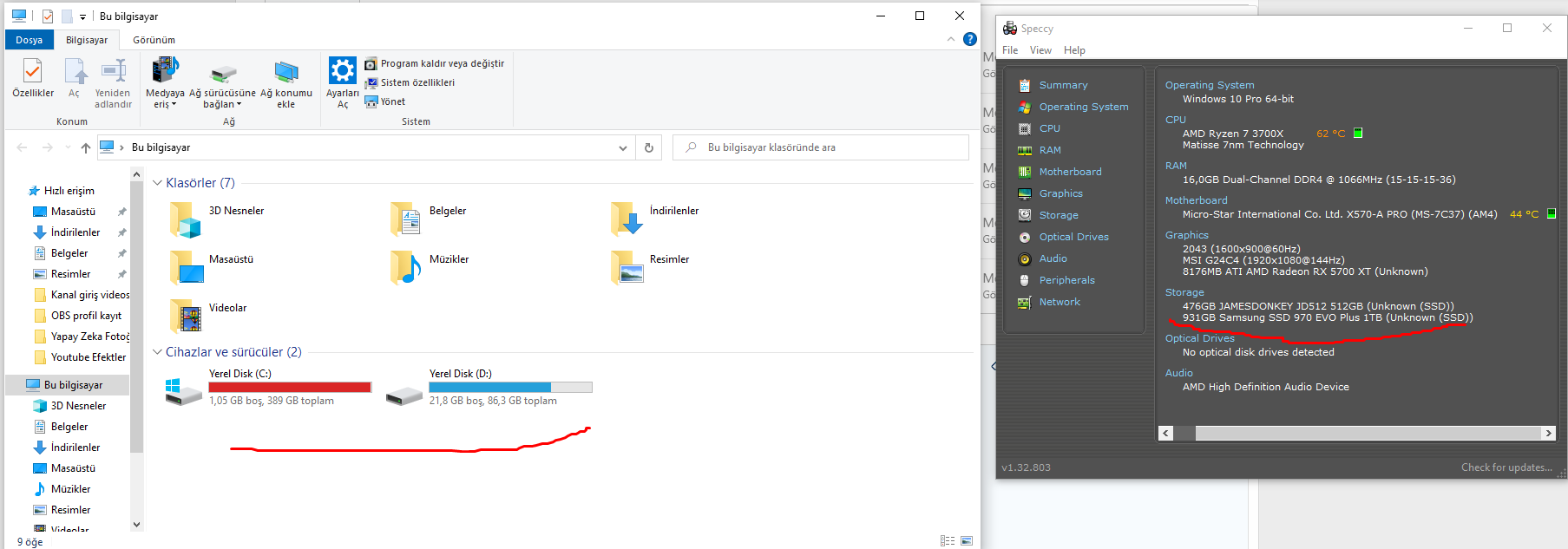Image resolution: width=1568 pixels, height=549 pixels.
Task: Click Storage heading in Speccy summary
Action: coord(1184,292)
